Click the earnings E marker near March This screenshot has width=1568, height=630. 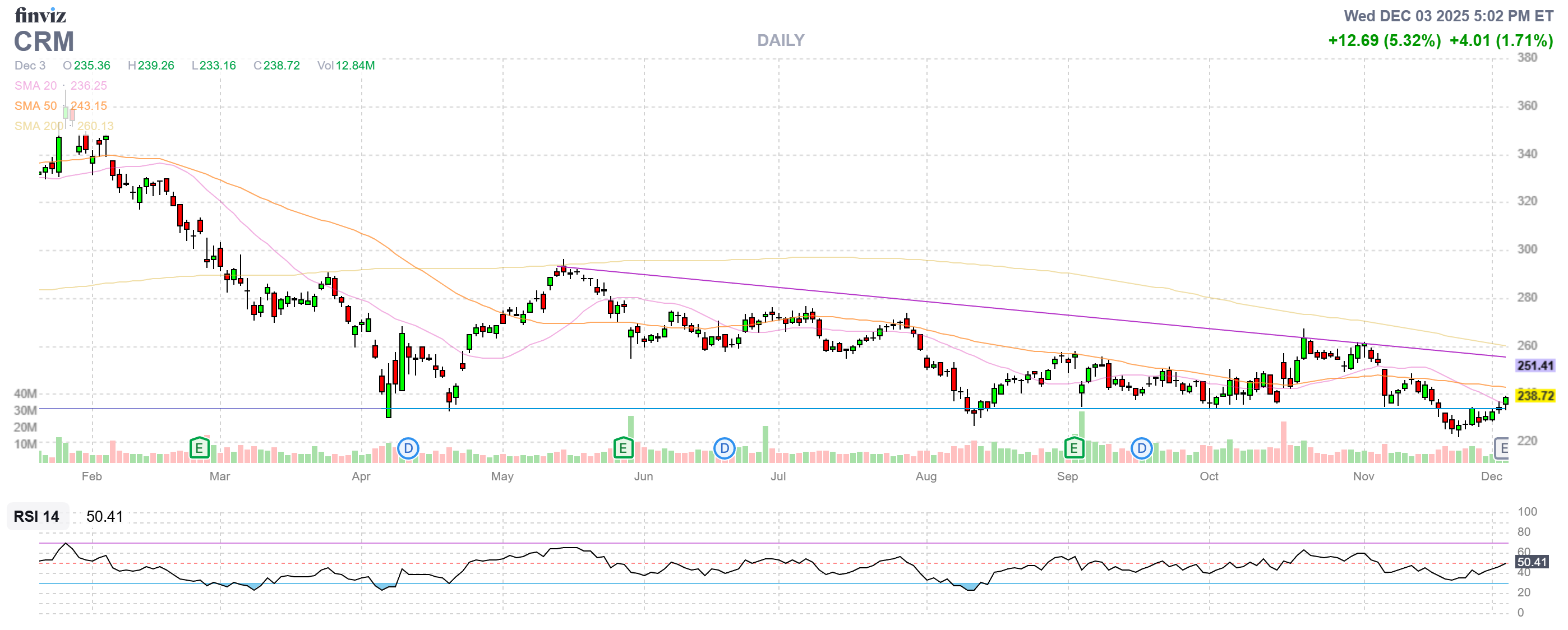pyautogui.click(x=199, y=449)
